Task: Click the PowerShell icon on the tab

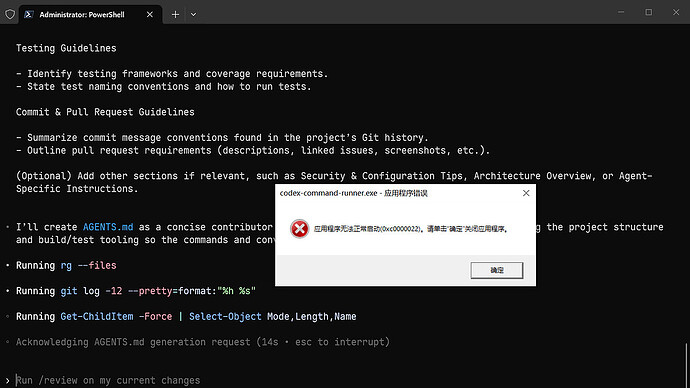Action: click(29, 15)
